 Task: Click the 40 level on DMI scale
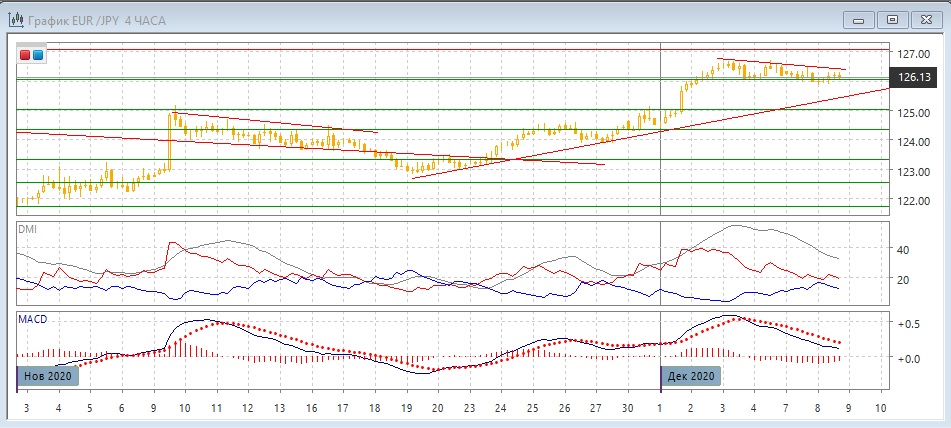click(x=902, y=250)
